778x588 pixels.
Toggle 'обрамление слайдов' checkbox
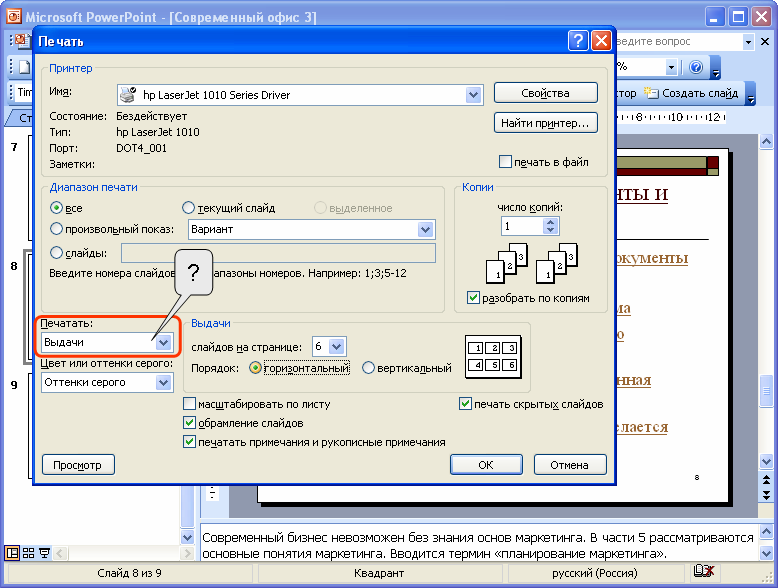(x=189, y=423)
